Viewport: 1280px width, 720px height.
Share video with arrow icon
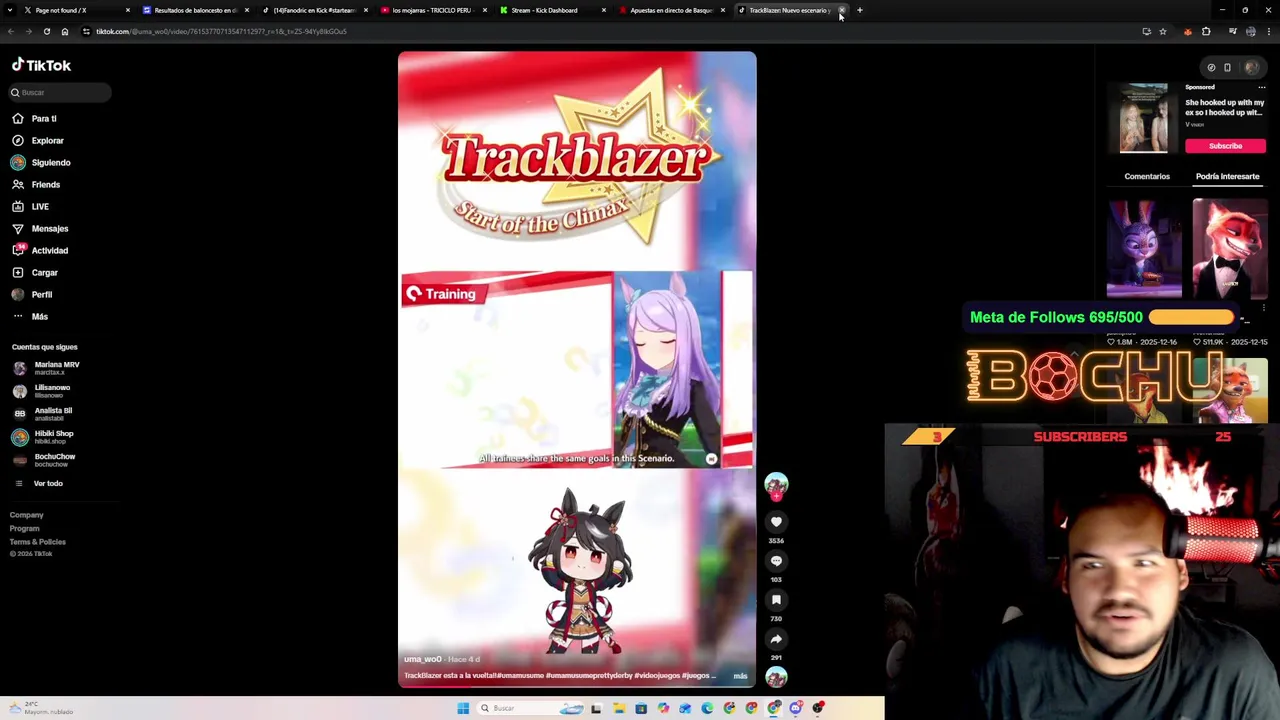click(776, 638)
